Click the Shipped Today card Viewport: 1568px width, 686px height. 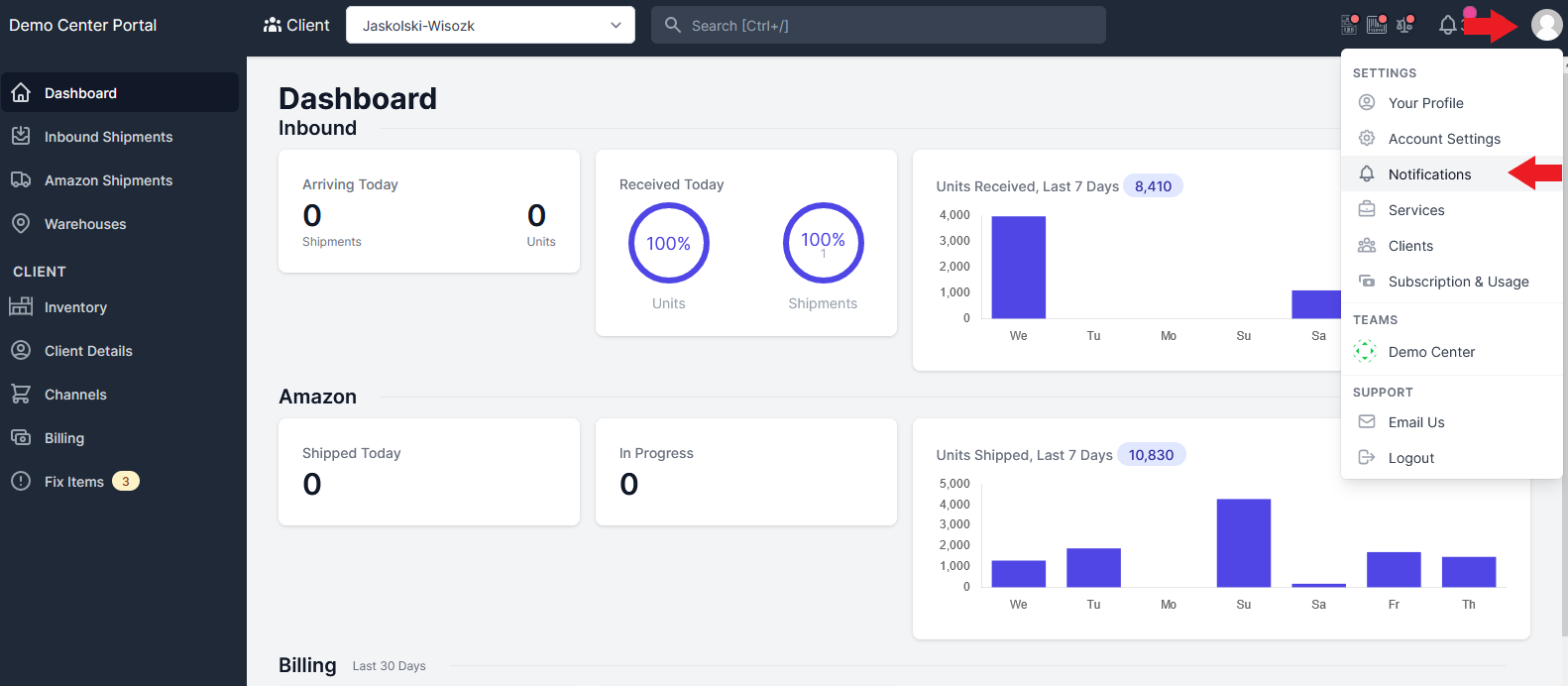click(429, 472)
